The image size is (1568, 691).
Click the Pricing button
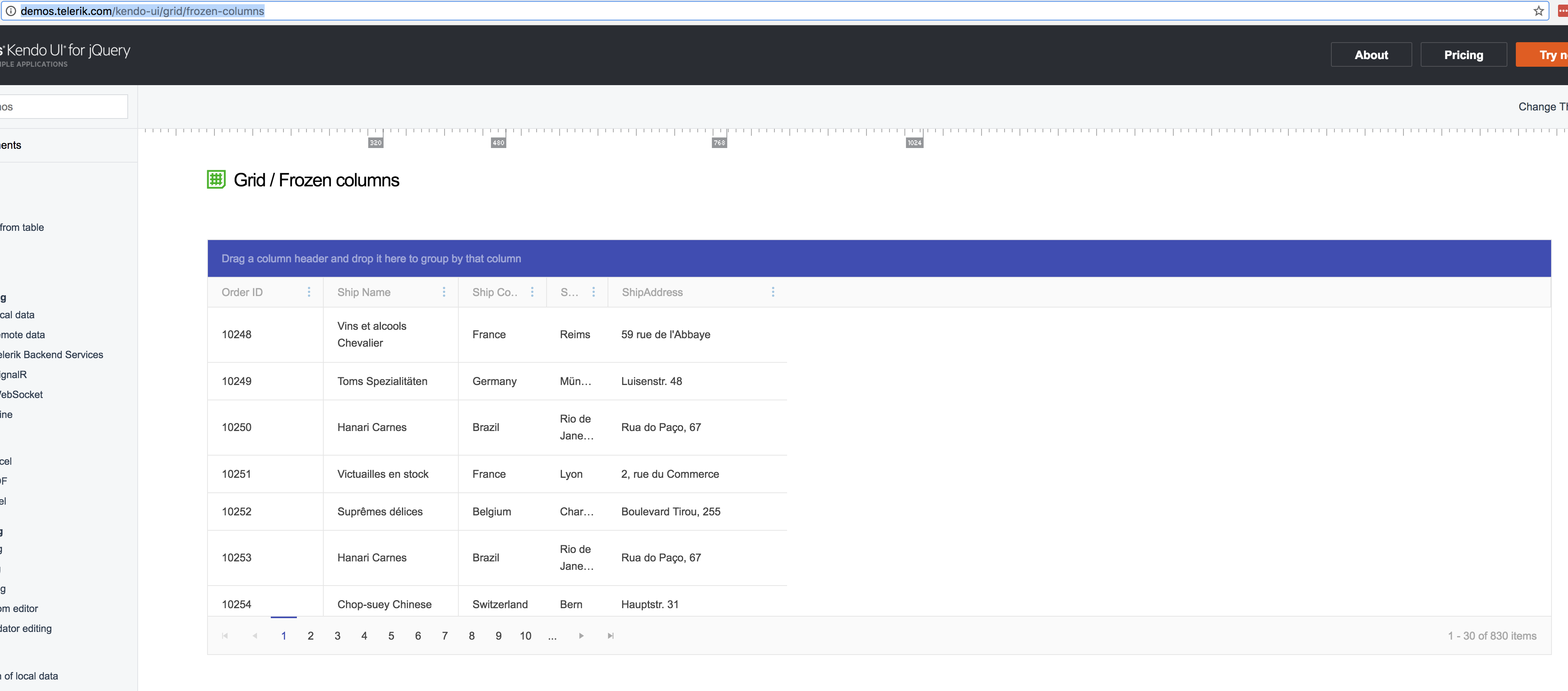click(x=1463, y=55)
